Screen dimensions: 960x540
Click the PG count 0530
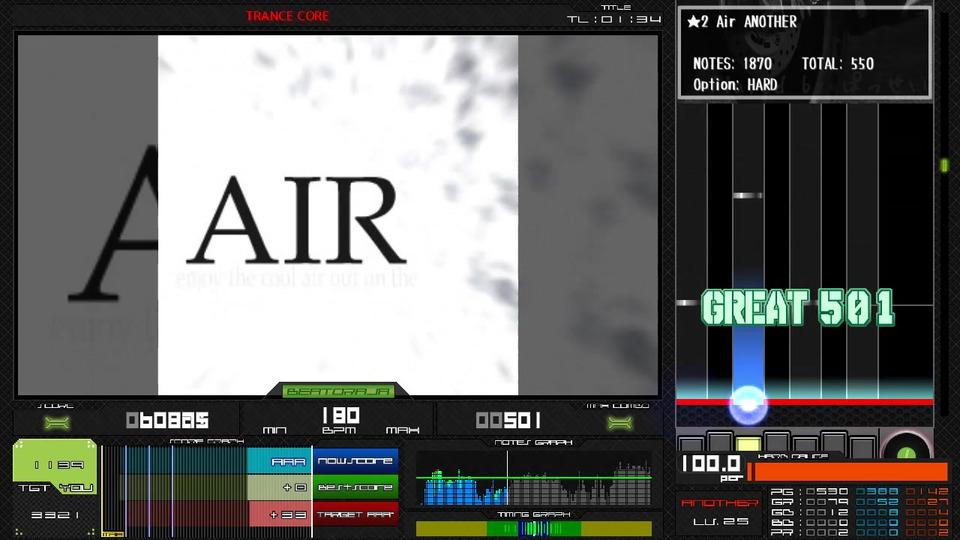(x=827, y=492)
